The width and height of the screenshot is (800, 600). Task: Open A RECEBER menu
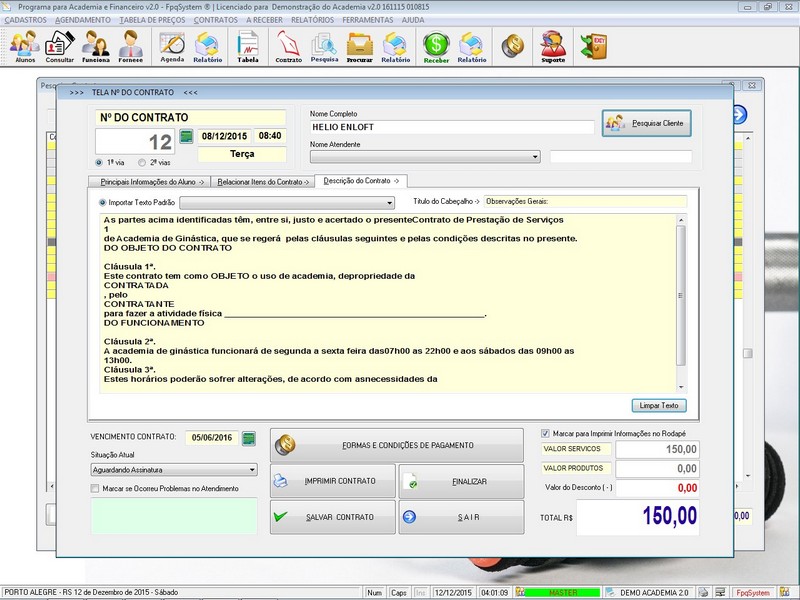click(264, 20)
